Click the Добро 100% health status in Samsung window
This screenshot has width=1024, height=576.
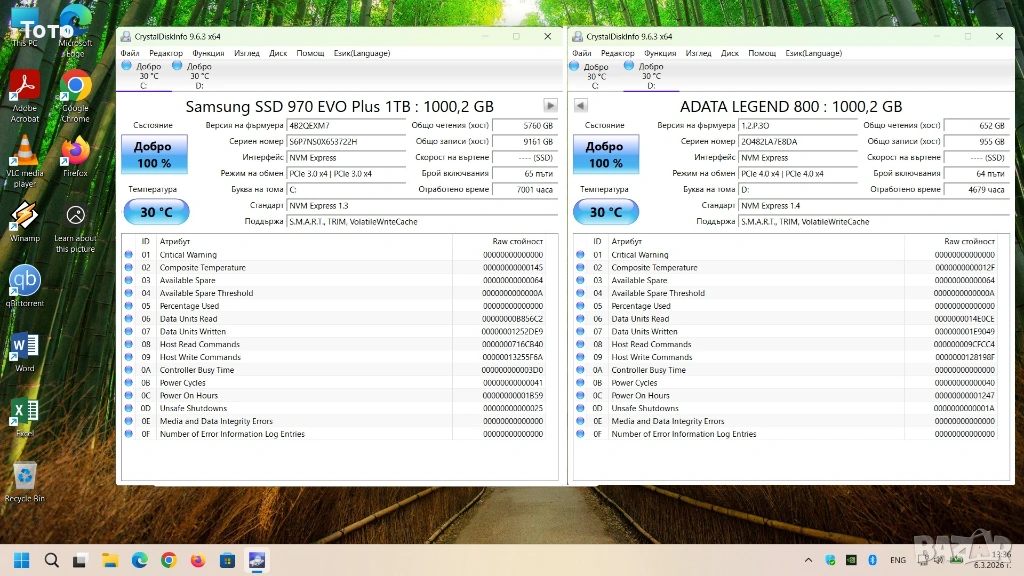click(153, 155)
